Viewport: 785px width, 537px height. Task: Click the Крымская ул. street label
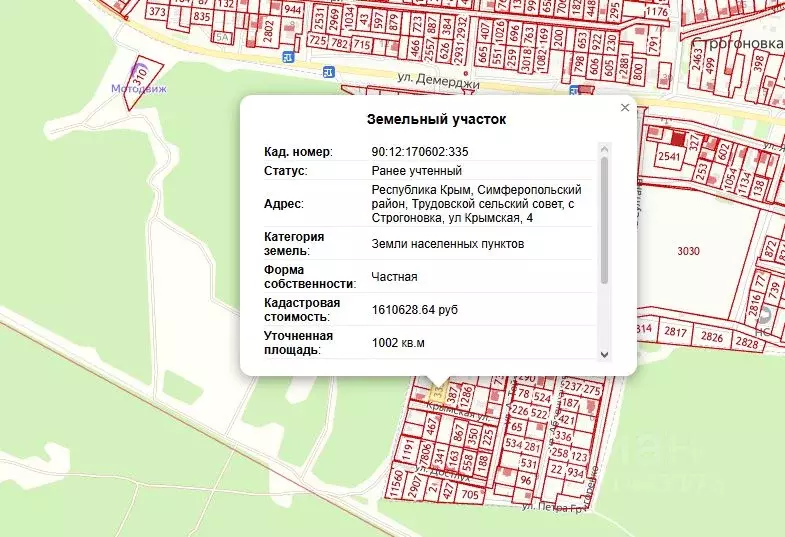point(459,410)
